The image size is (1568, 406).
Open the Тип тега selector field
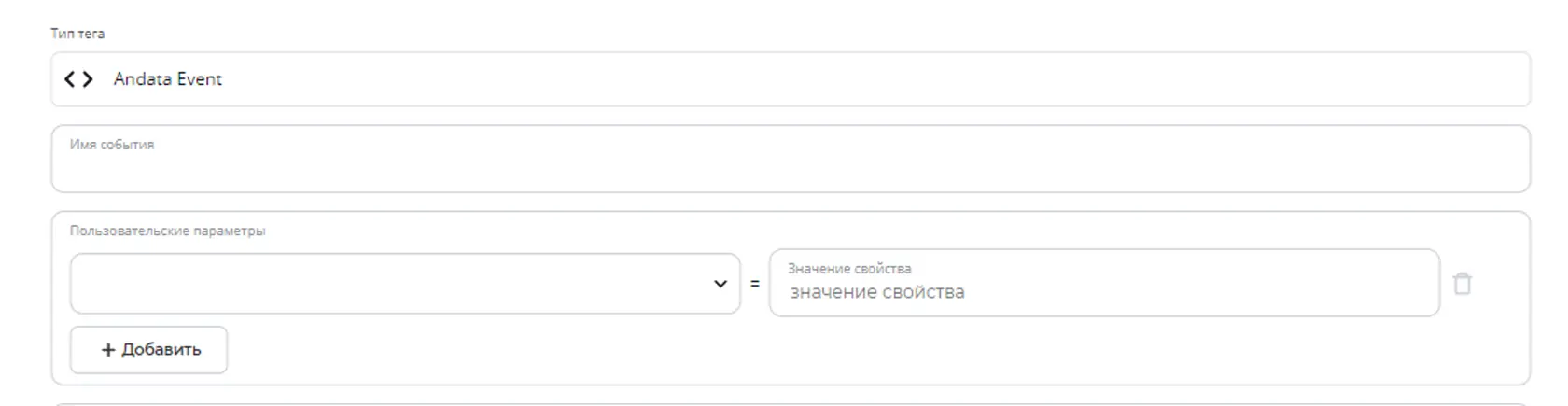[x=791, y=79]
